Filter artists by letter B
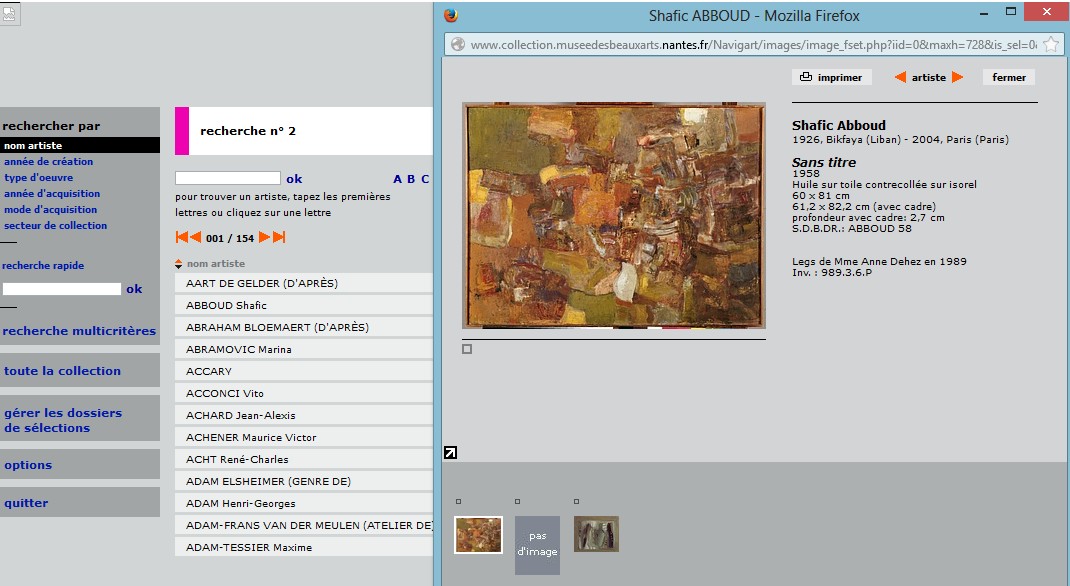The width and height of the screenshot is (1070, 586). click(x=410, y=179)
